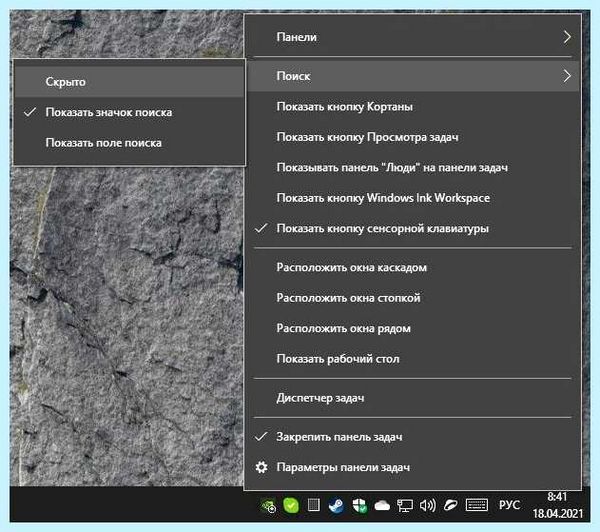Expand the Панели submenu arrow
Image resolution: width=600 pixels, height=532 pixels.
567,37
